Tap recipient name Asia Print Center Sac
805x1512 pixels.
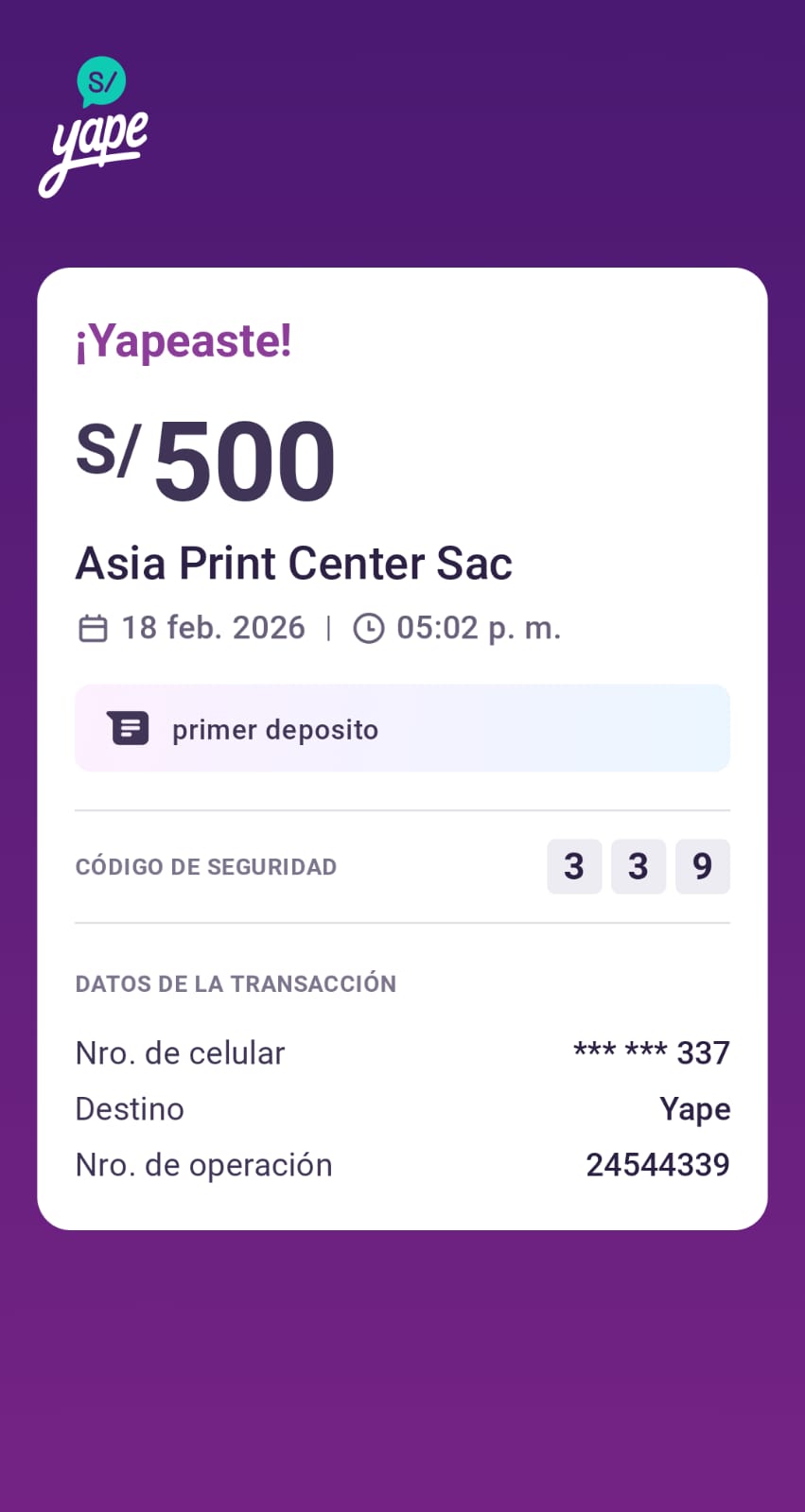293,564
